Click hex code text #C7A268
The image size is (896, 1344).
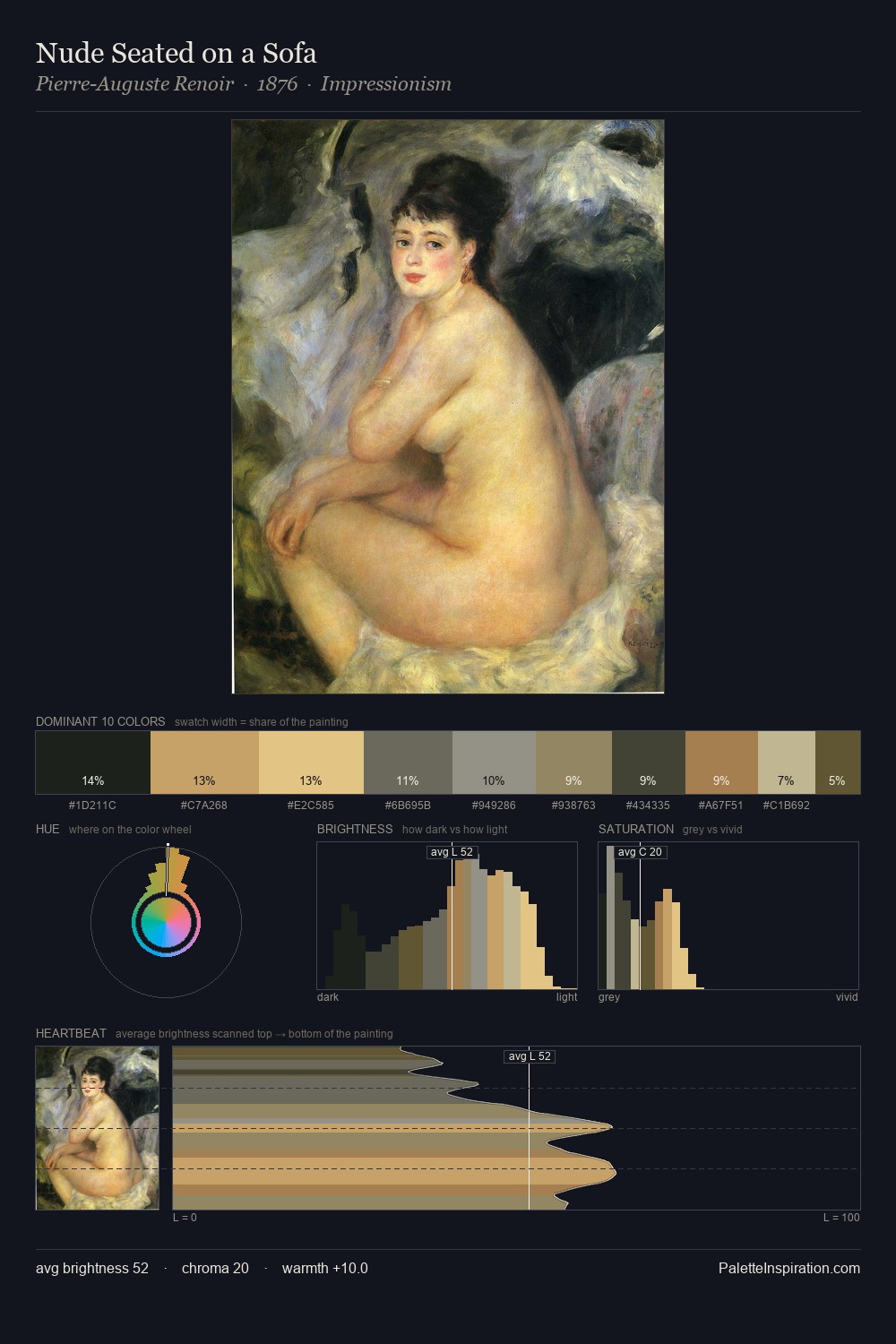click(x=204, y=806)
